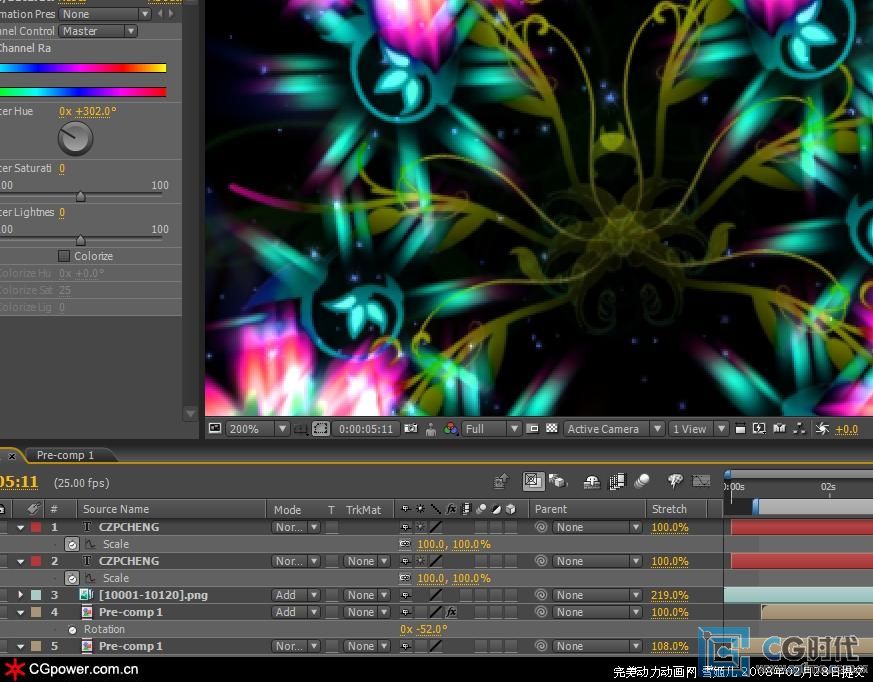
Task: Click the TrkMat column header
Action: pyautogui.click(x=364, y=509)
